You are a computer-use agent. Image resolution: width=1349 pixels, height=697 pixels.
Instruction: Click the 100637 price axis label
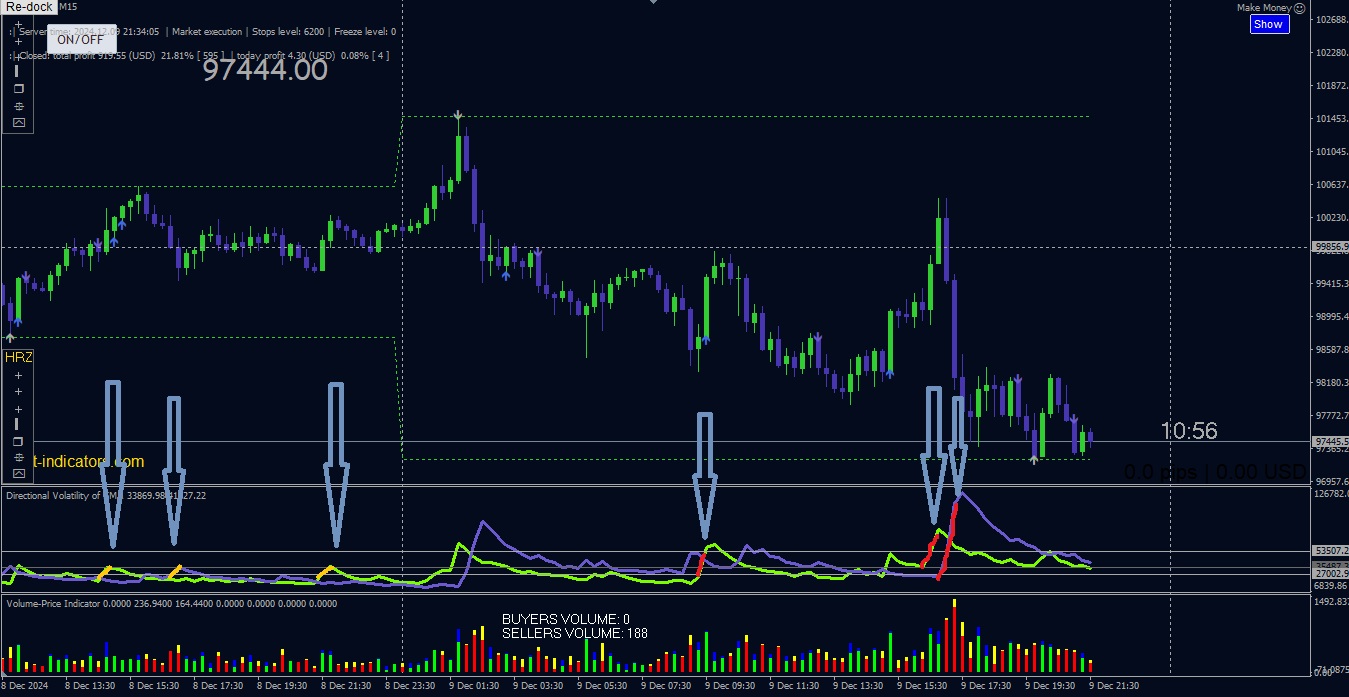tap(1332, 185)
